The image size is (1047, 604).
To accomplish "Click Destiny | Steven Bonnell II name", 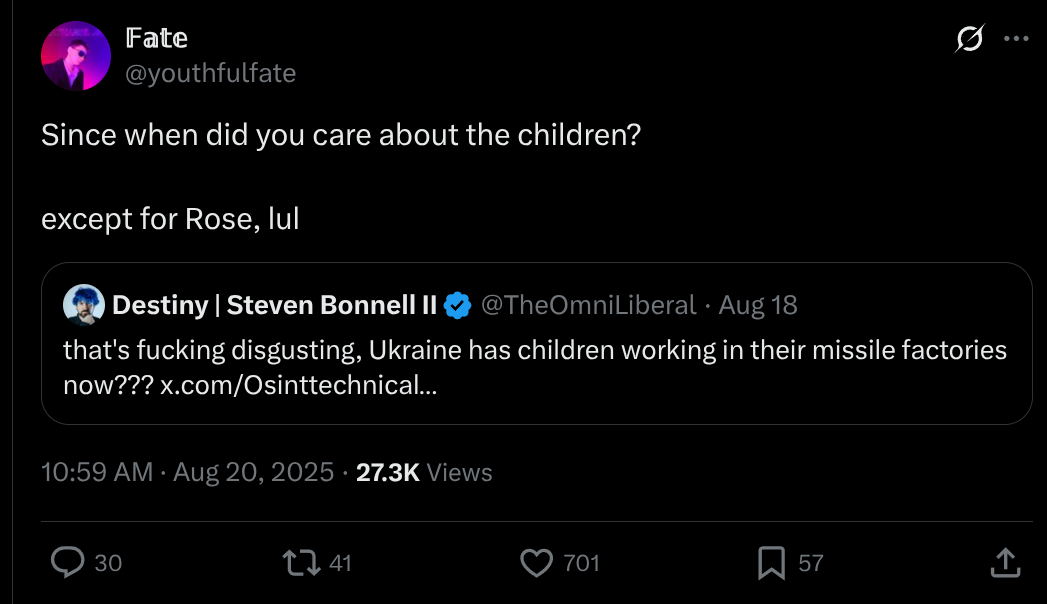I will [x=274, y=305].
